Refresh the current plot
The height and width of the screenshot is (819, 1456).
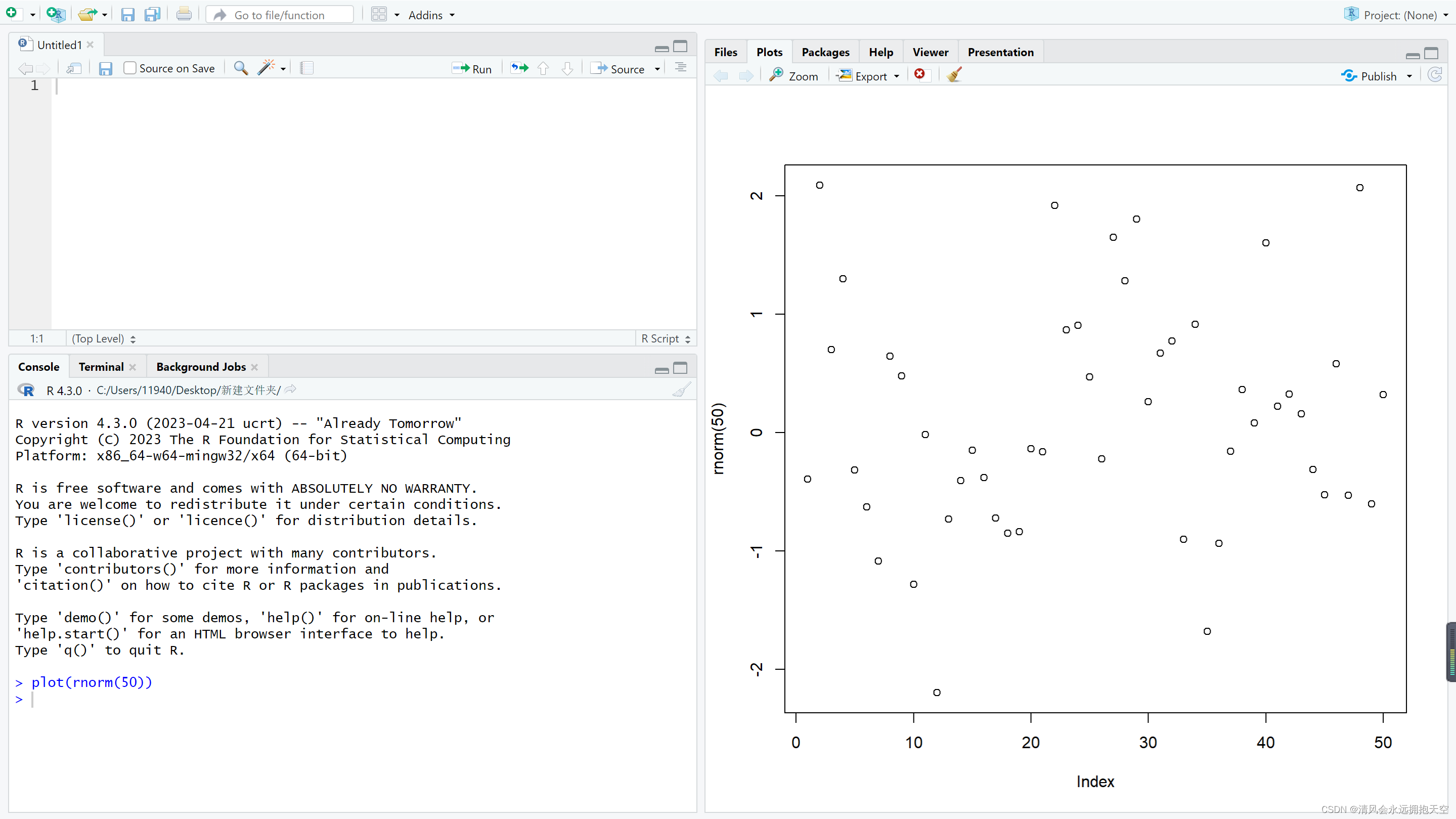1435,75
